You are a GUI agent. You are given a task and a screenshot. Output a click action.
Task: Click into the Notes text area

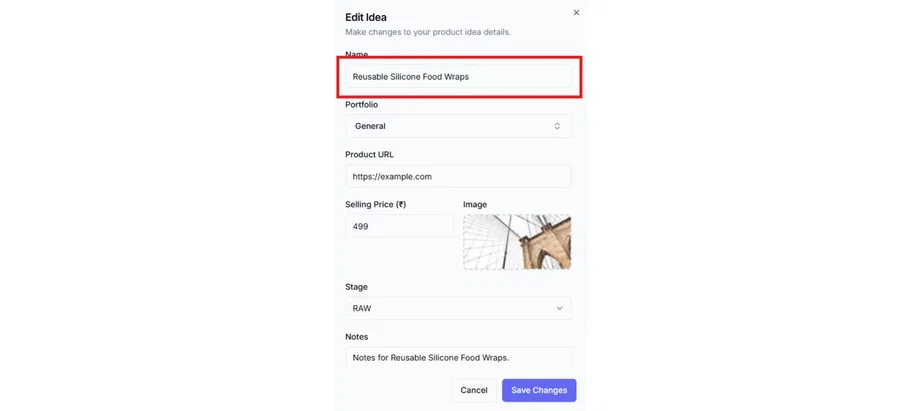click(x=458, y=358)
